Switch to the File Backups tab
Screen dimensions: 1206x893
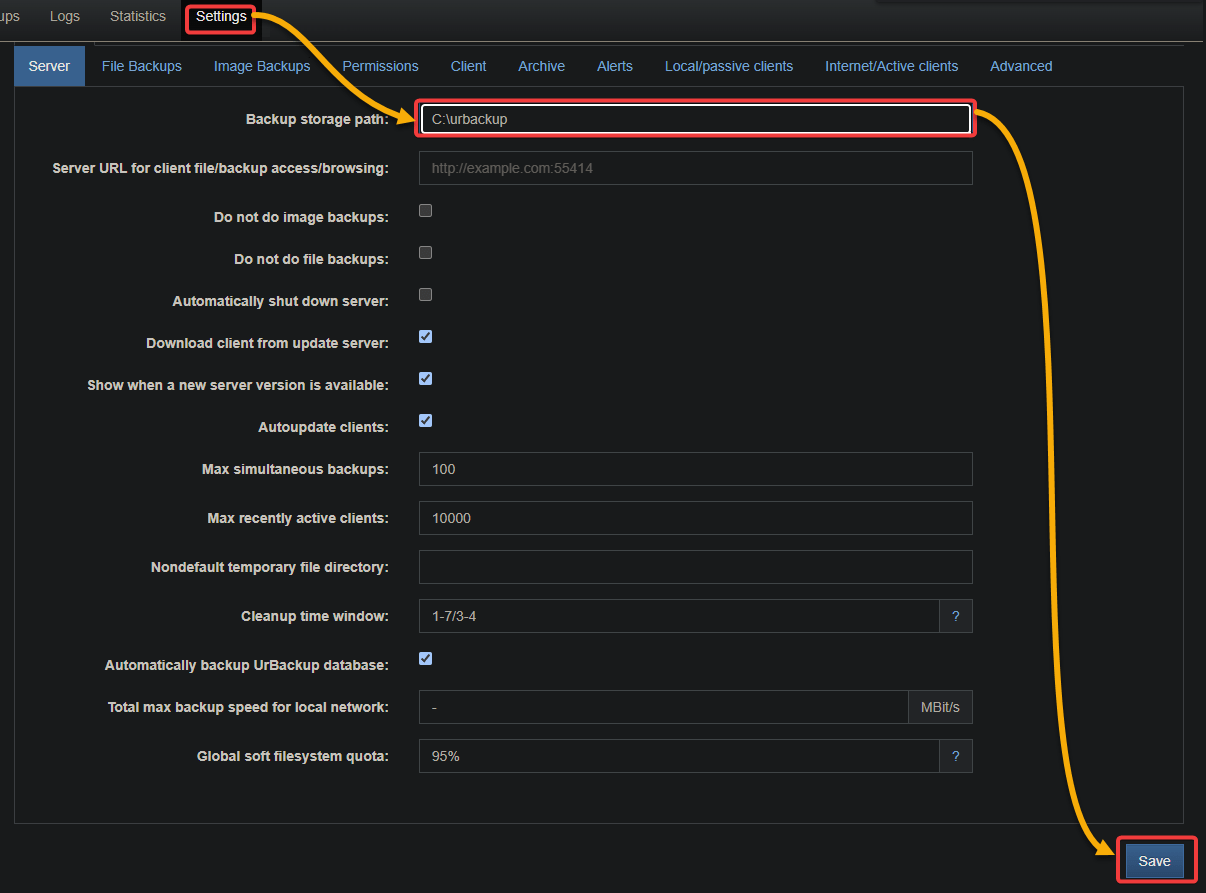[x=141, y=66]
